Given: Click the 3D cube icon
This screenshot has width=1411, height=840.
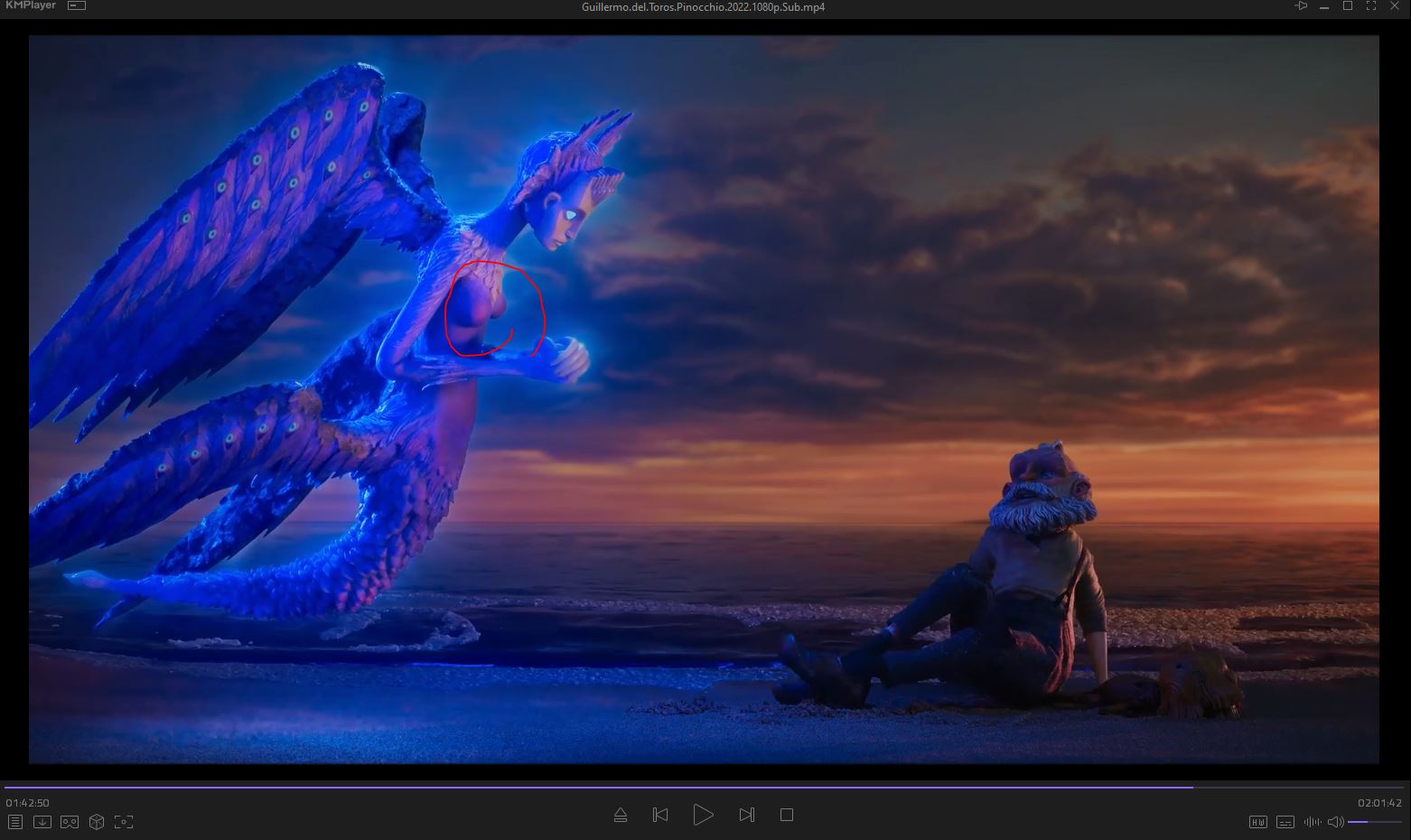Looking at the screenshot, I should pos(97,822).
